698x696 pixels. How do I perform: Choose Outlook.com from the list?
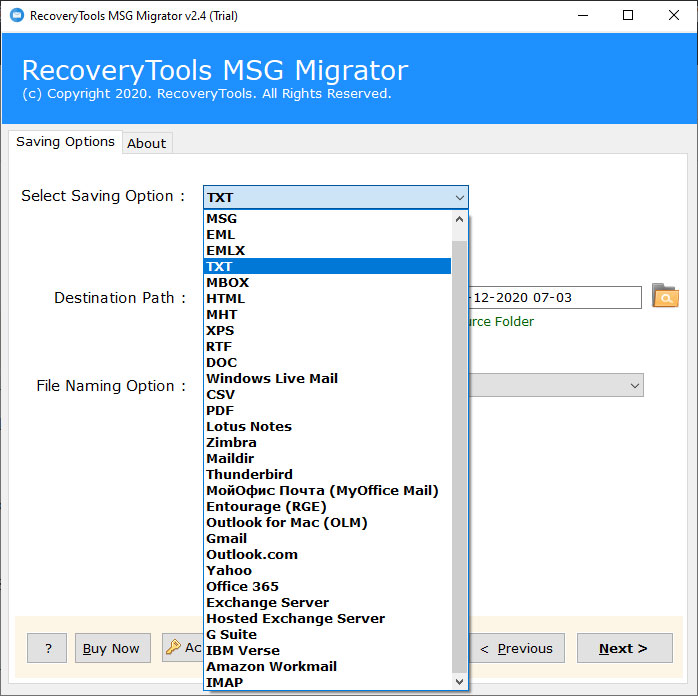[327, 555]
